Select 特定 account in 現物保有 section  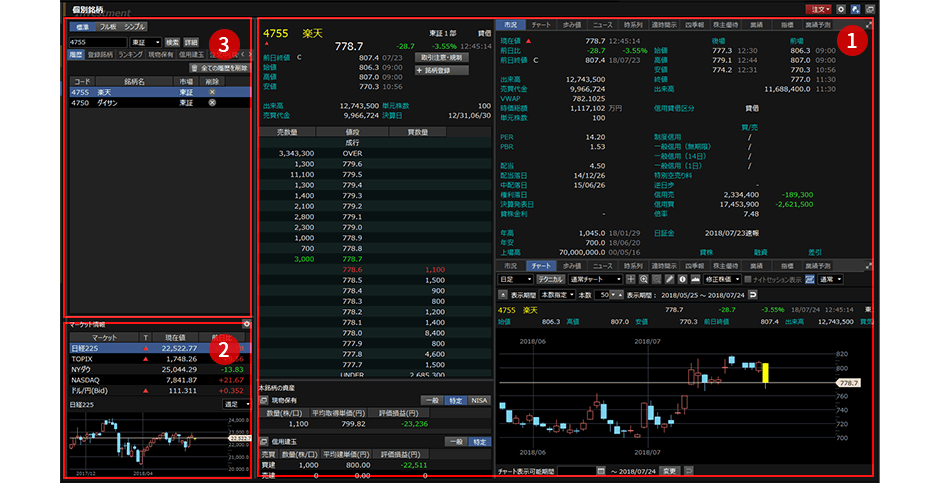(456, 400)
